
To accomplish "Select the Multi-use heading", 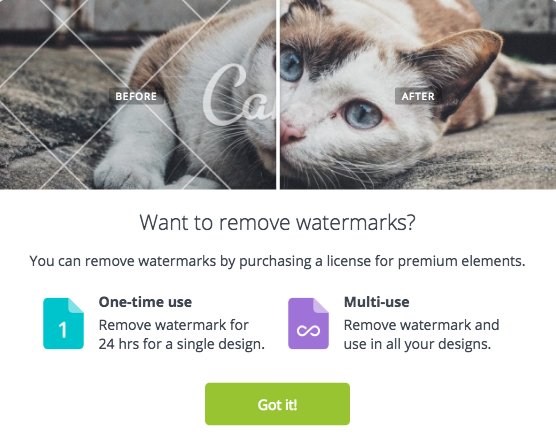I will (x=377, y=302).
